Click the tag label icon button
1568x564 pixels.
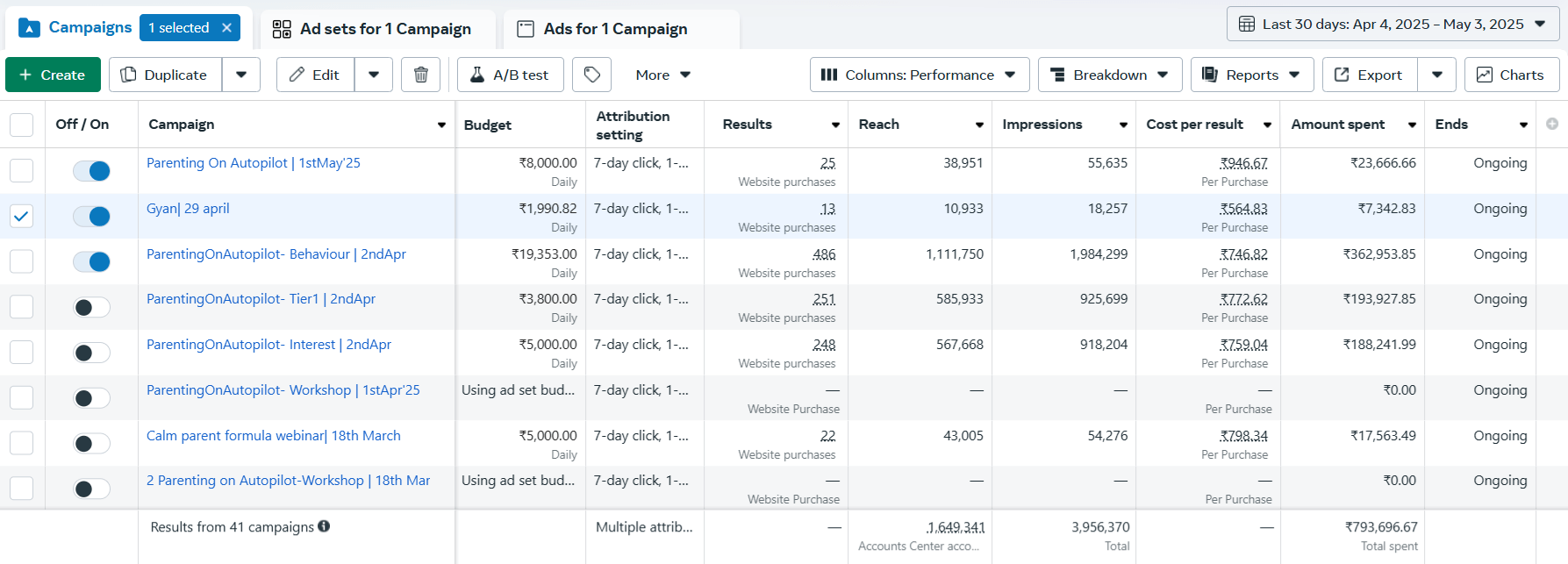click(x=591, y=75)
